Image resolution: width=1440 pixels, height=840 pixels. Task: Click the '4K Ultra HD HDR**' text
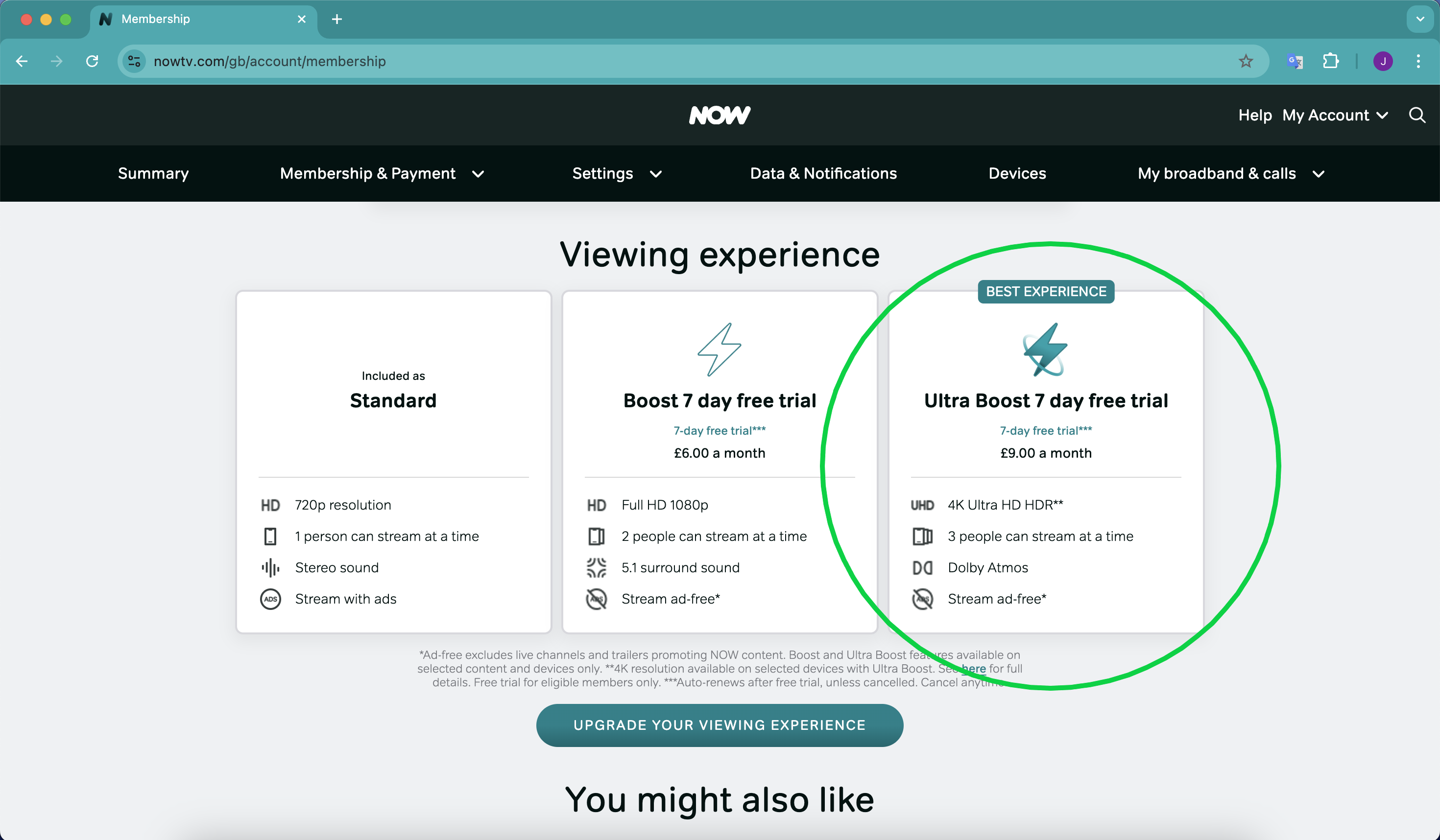pyautogui.click(x=1005, y=505)
